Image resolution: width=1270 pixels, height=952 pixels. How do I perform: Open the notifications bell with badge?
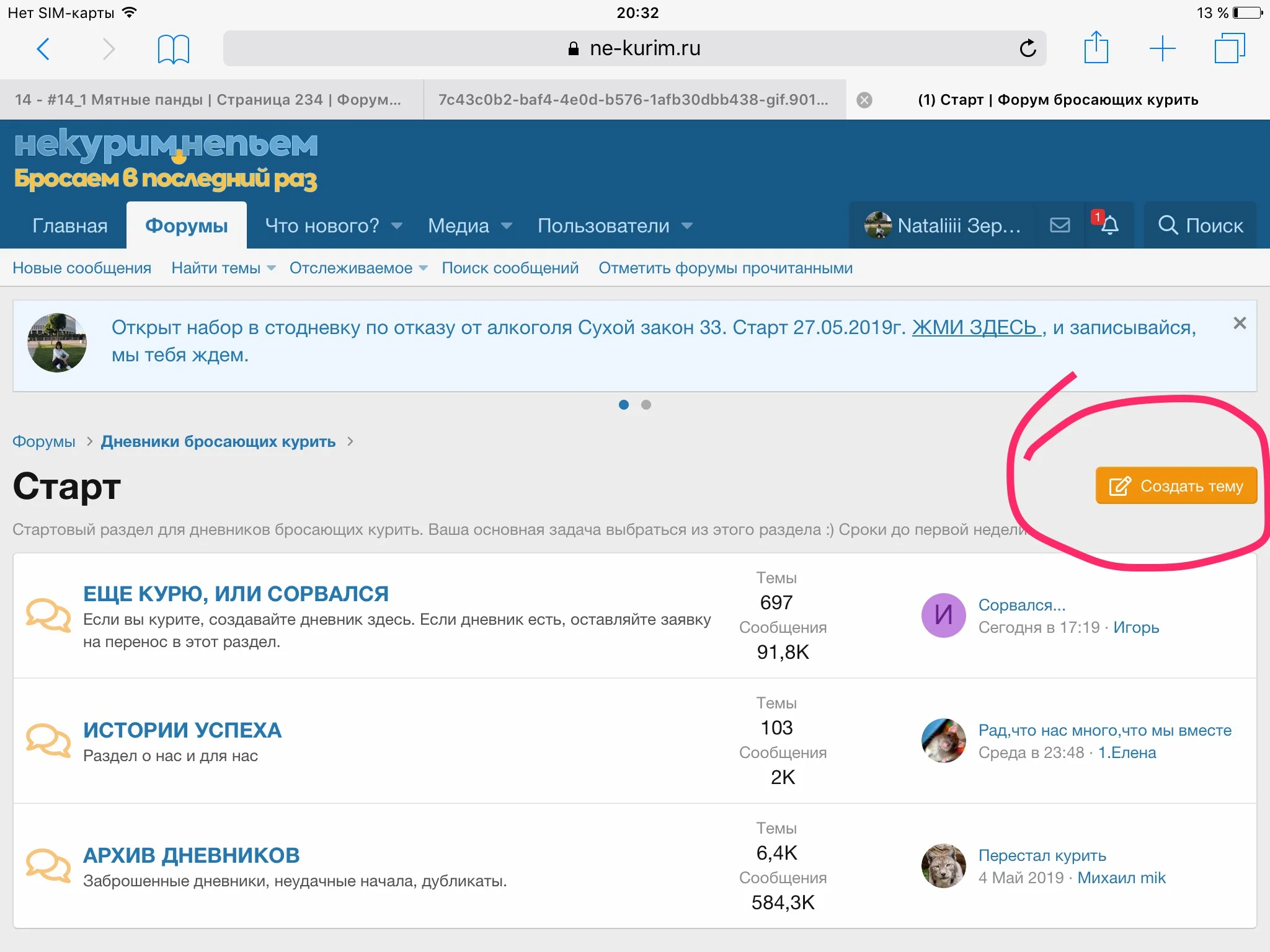tap(1109, 224)
